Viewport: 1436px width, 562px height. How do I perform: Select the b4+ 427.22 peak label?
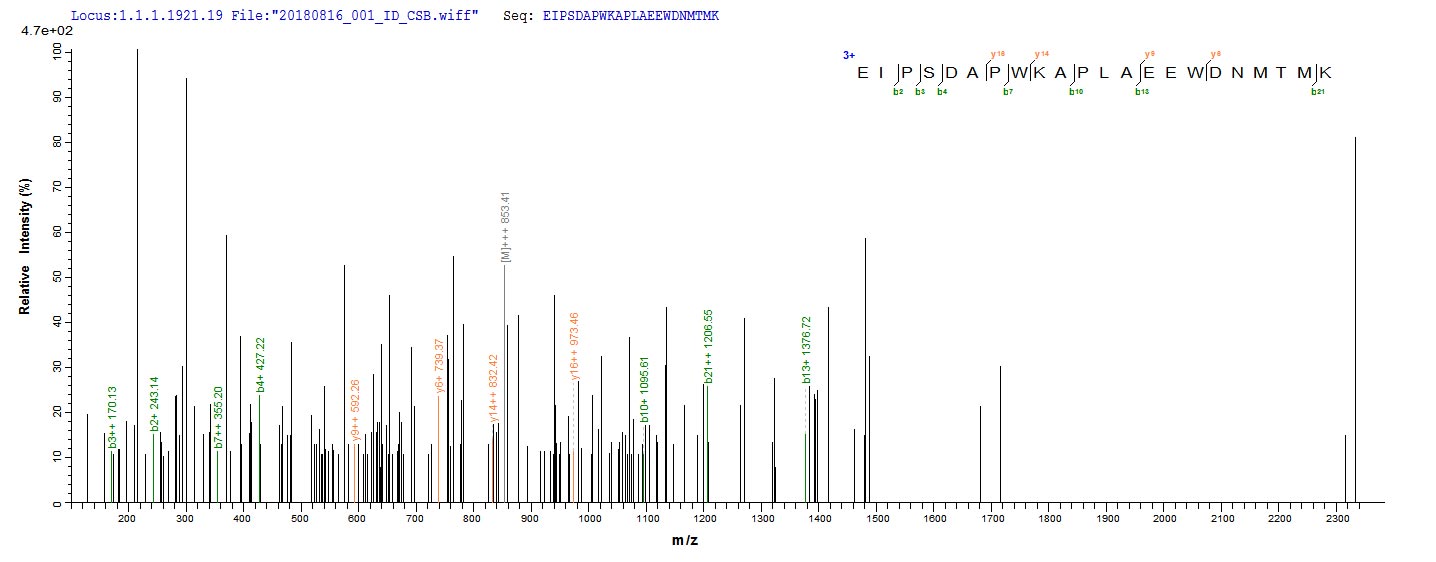point(260,365)
